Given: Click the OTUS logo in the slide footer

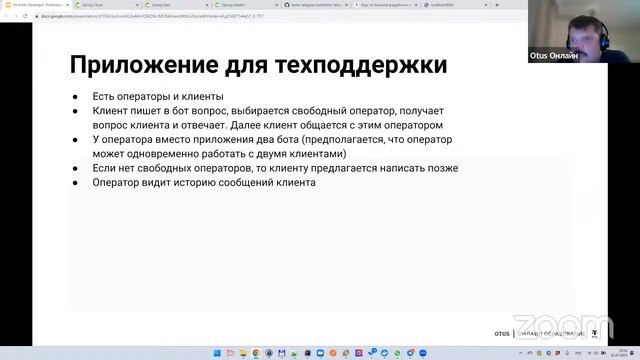Looking at the screenshot, I should coord(502,333).
